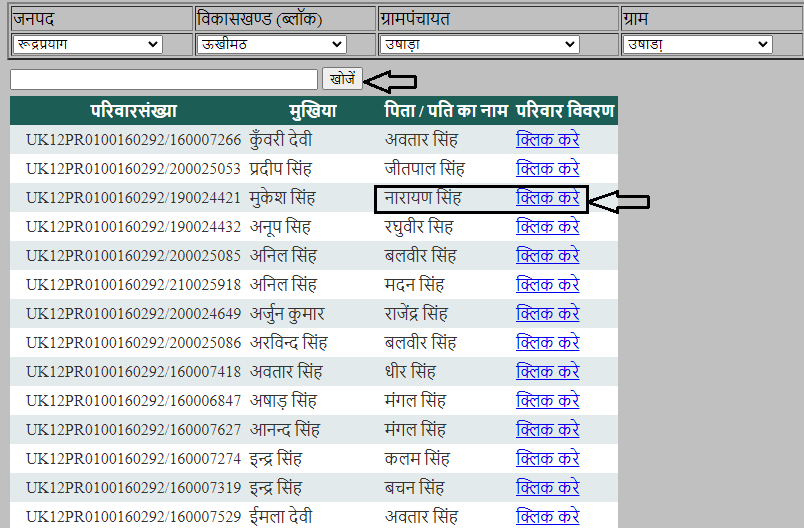Click क्लिक करे link for अर्जुन कुमार
This screenshot has height=528, width=804.
(547, 314)
